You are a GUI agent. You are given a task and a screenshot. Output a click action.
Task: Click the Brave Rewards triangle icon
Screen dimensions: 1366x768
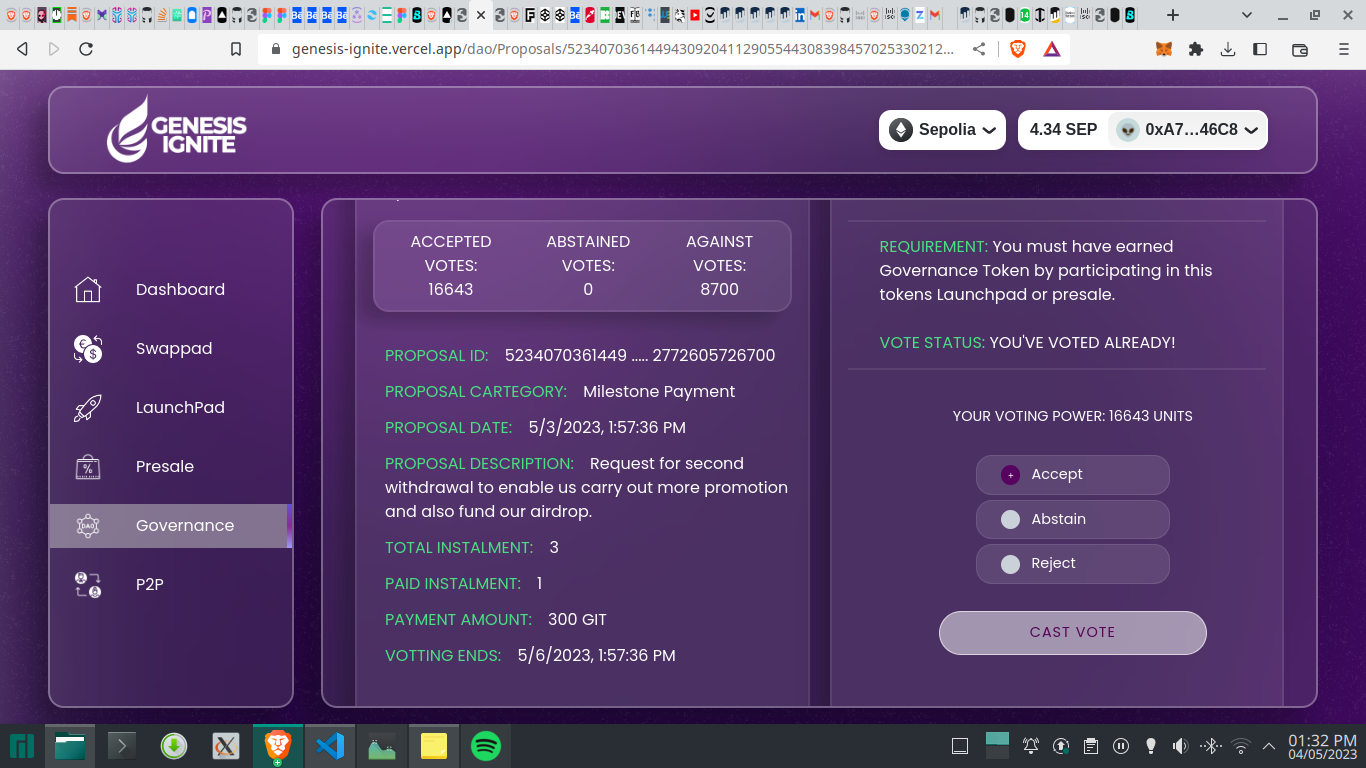[1052, 49]
